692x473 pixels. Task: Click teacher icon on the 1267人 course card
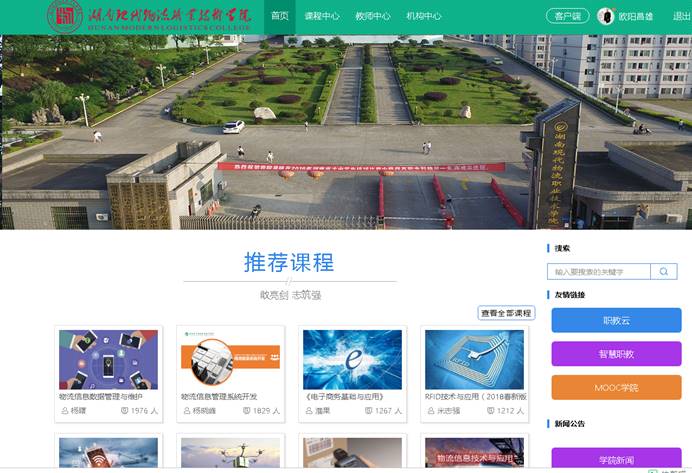pyautogui.click(x=309, y=411)
